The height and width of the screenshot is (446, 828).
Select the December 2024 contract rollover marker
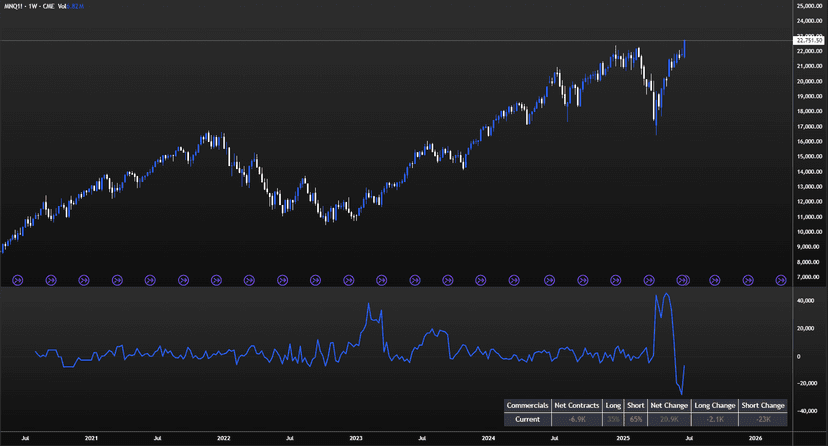tap(615, 280)
